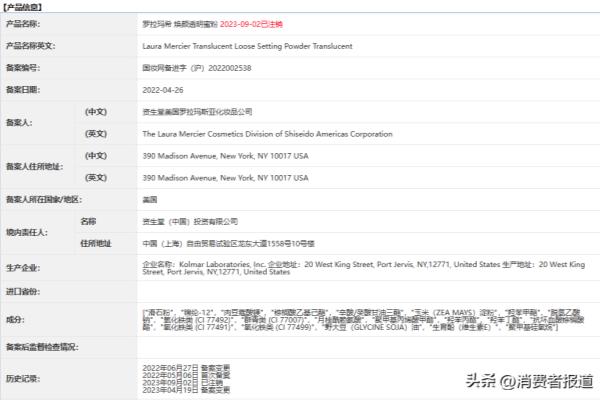Click the '境内责任人:' row label

pyautogui.click(x=27, y=232)
